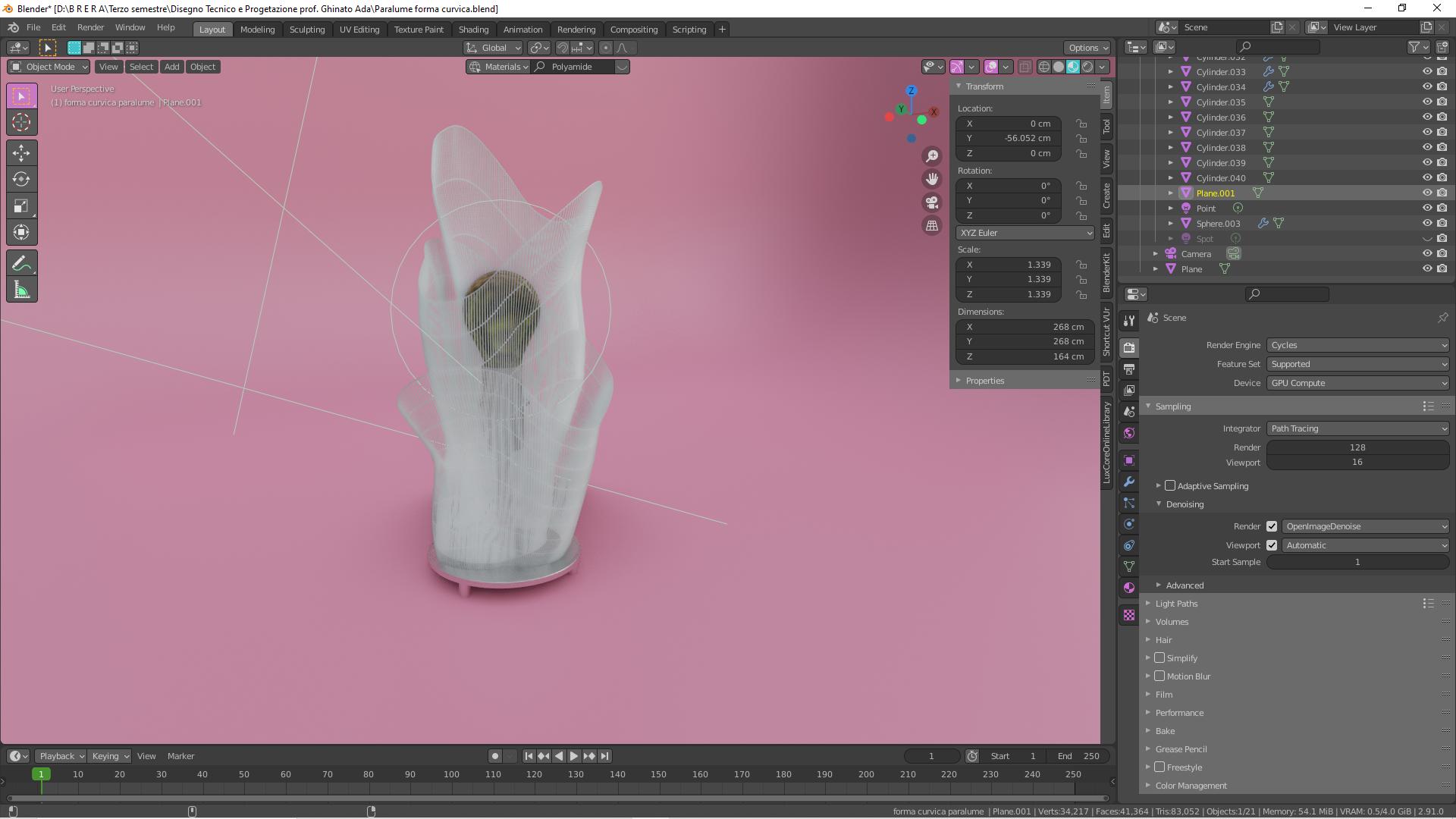Uncheck Viewport denoising checkbox

pos(1272,545)
